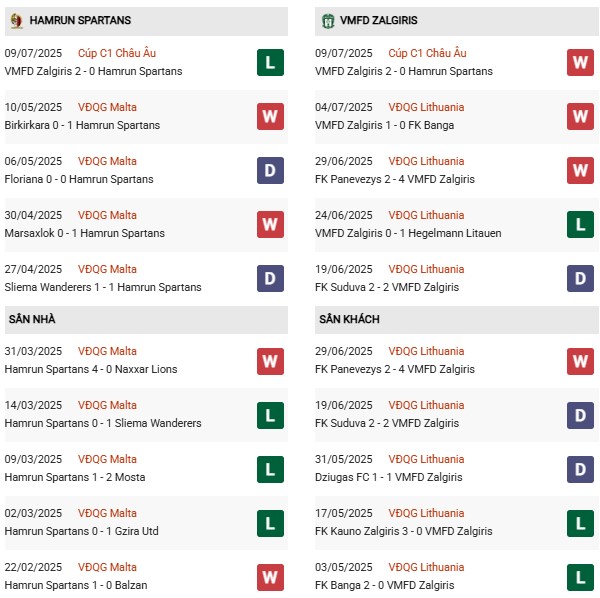Click the W badge for Birkirkara vs Hamrun
The height and width of the screenshot is (598, 600).
(x=270, y=116)
